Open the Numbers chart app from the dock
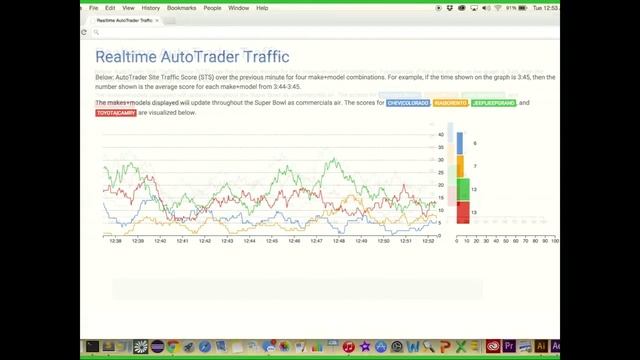This screenshot has width=640, height=360. [317, 347]
